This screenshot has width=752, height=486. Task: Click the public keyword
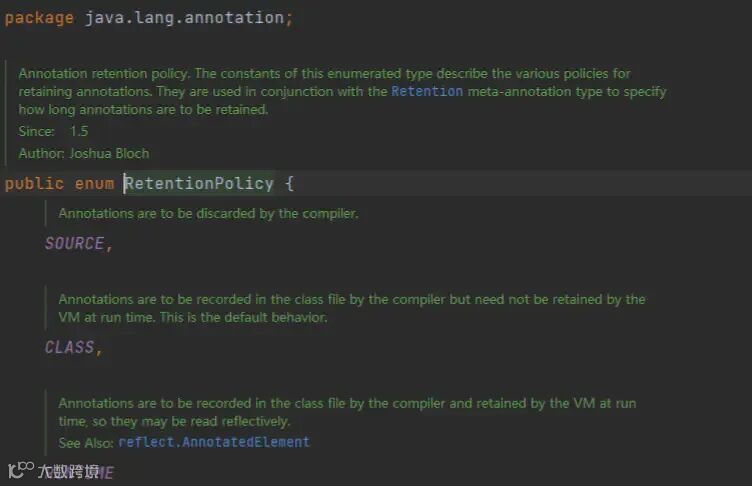(x=34, y=183)
